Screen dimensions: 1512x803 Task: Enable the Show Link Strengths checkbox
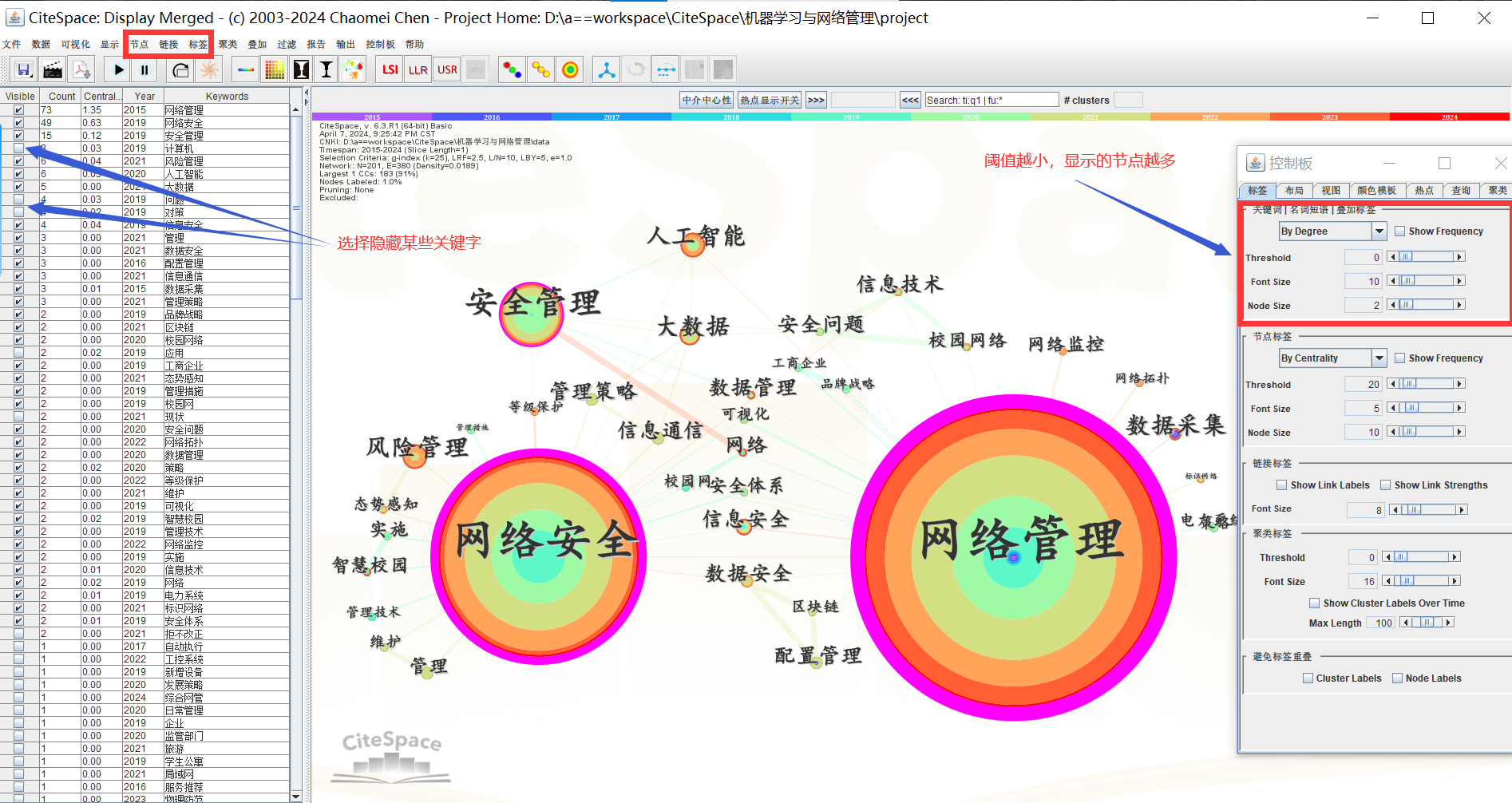tap(1386, 485)
